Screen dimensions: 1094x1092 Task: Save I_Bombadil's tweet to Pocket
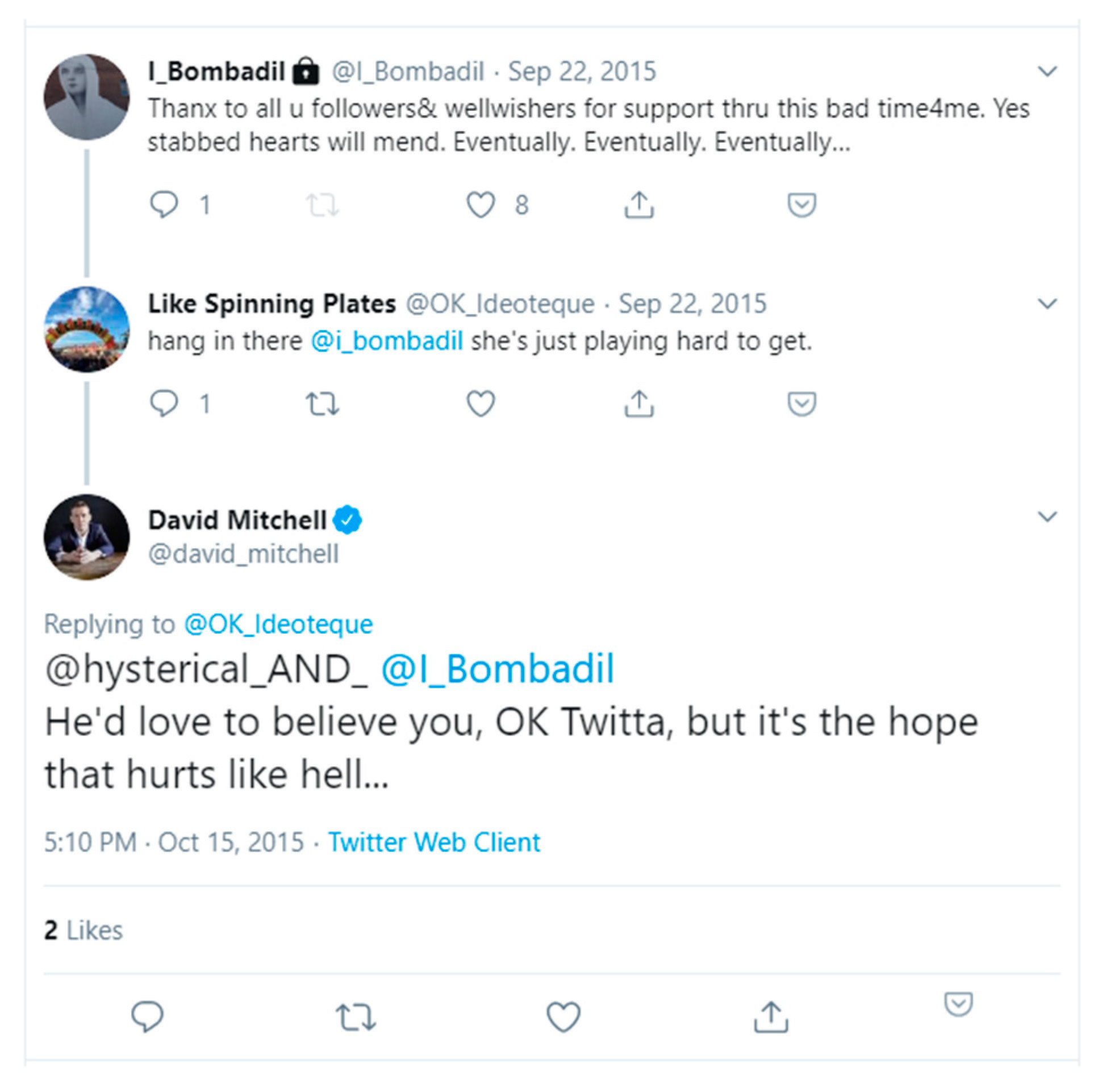click(801, 205)
